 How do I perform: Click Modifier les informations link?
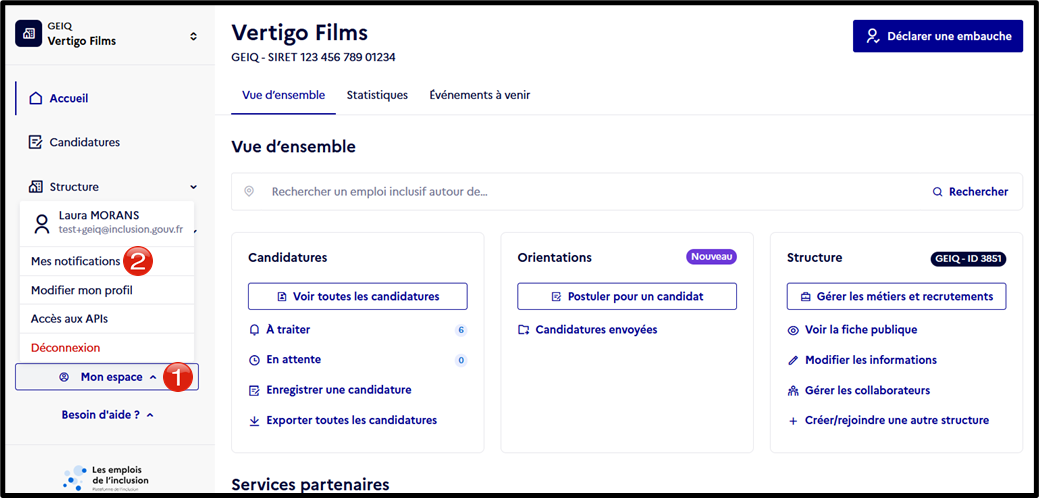coord(871,360)
